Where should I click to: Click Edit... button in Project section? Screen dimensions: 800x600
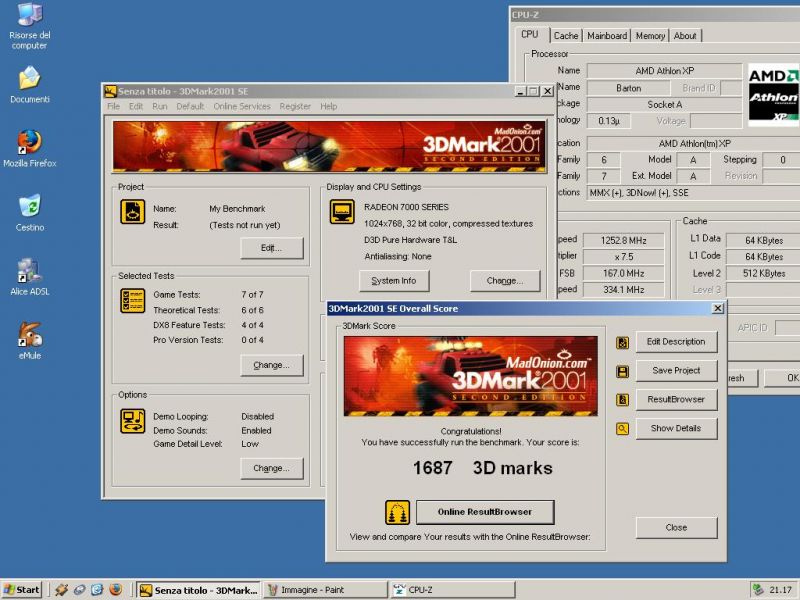click(x=271, y=248)
